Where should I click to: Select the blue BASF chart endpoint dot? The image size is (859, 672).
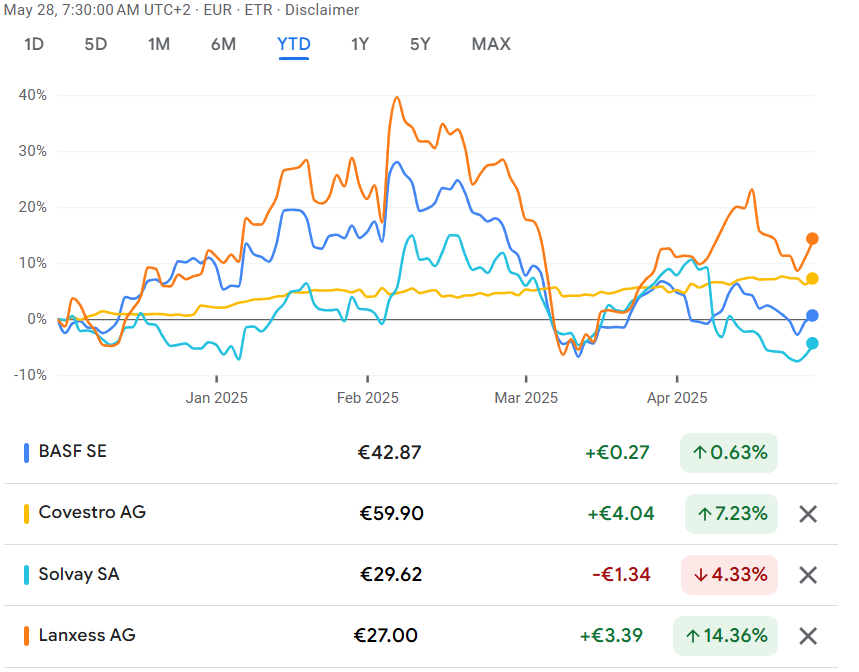point(812,315)
